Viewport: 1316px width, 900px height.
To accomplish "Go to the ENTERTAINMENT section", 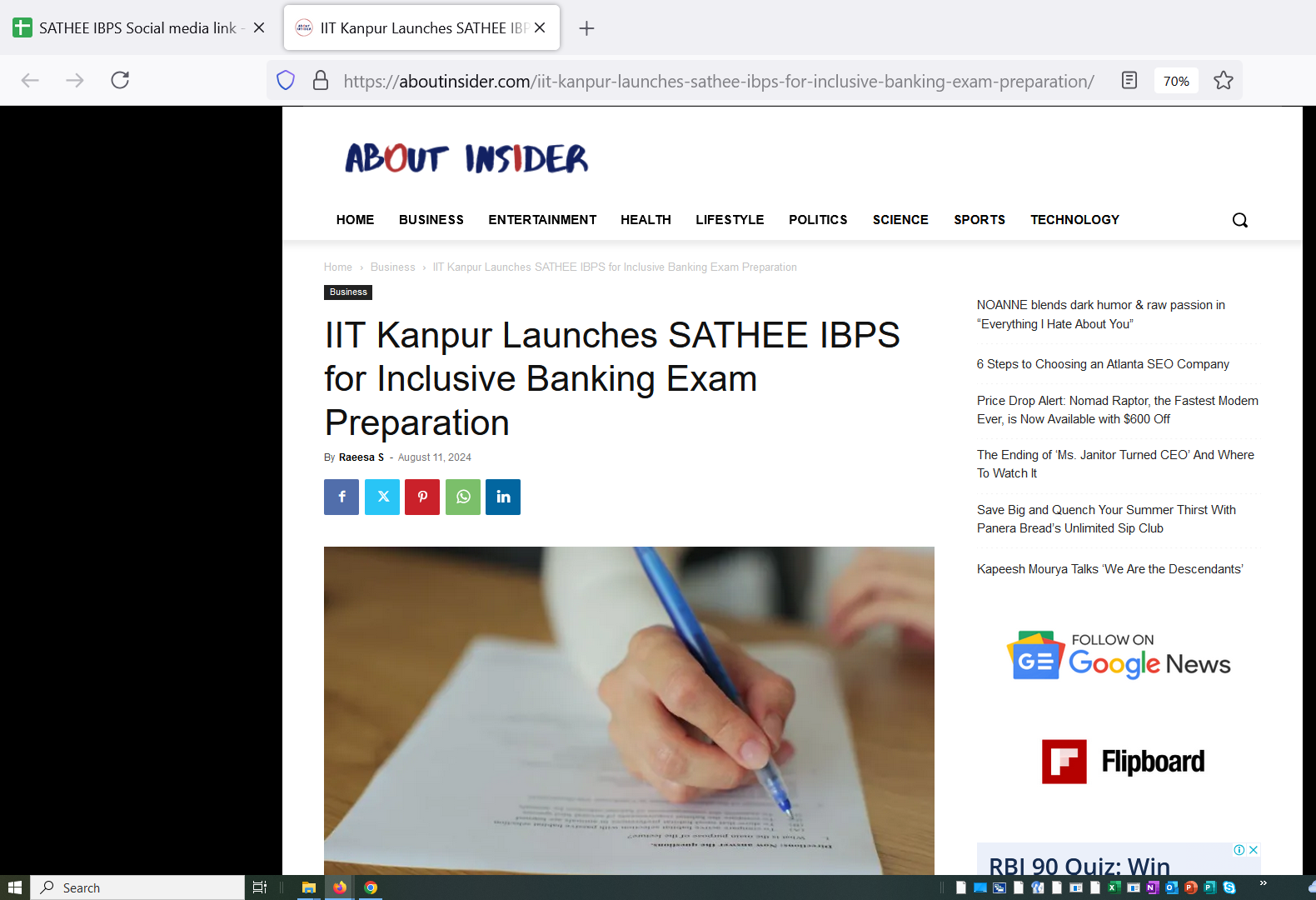I will 542,220.
